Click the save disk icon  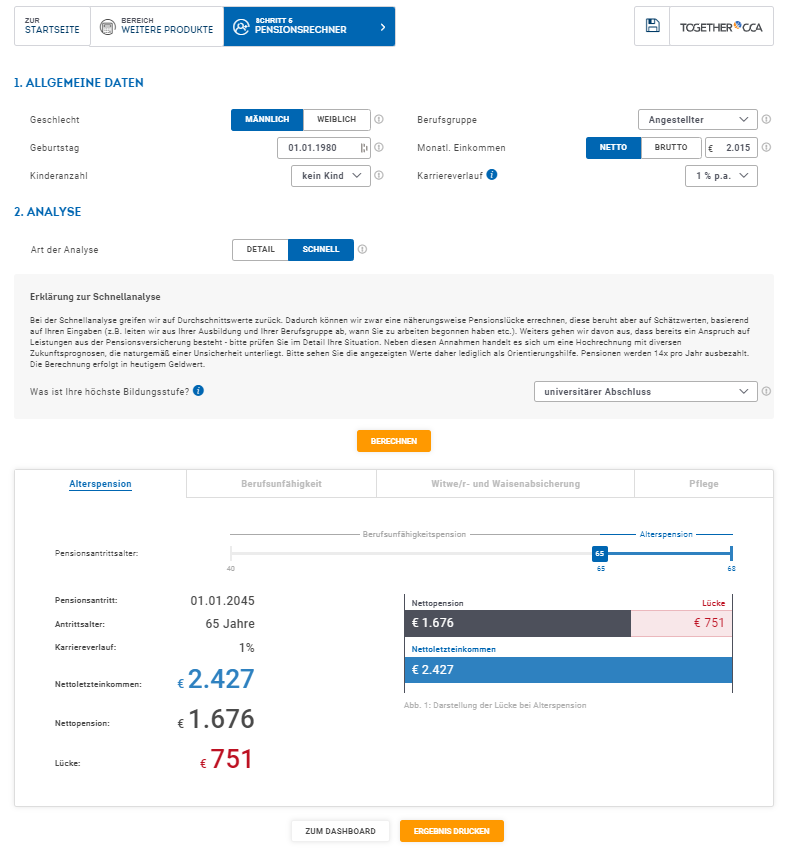[652, 26]
